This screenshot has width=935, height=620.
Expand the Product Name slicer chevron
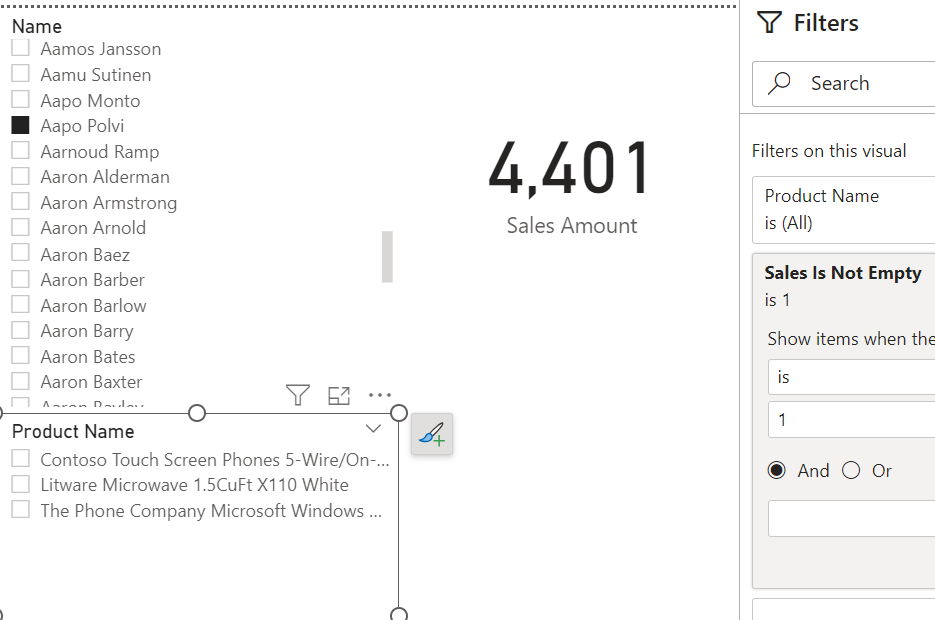tap(373, 429)
